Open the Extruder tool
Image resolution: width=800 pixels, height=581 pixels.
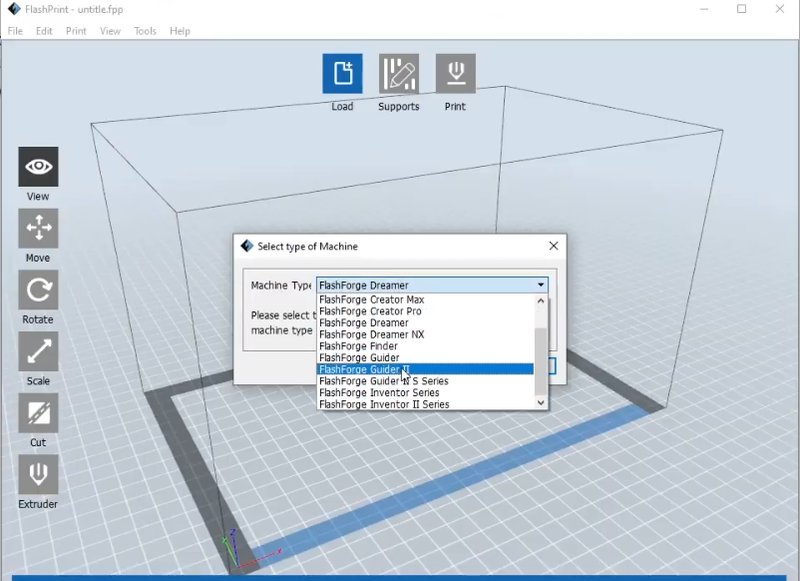tap(38, 475)
